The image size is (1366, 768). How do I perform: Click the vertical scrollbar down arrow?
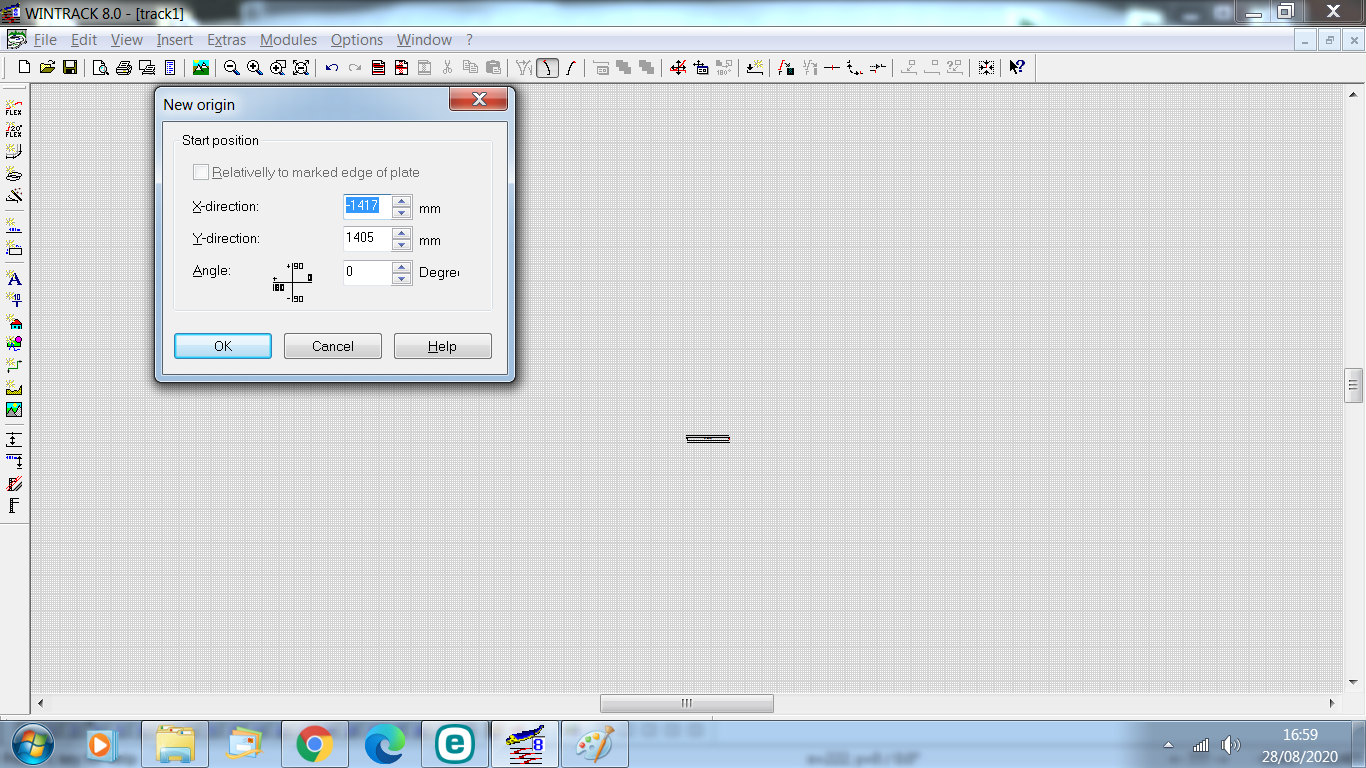click(x=1354, y=681)
